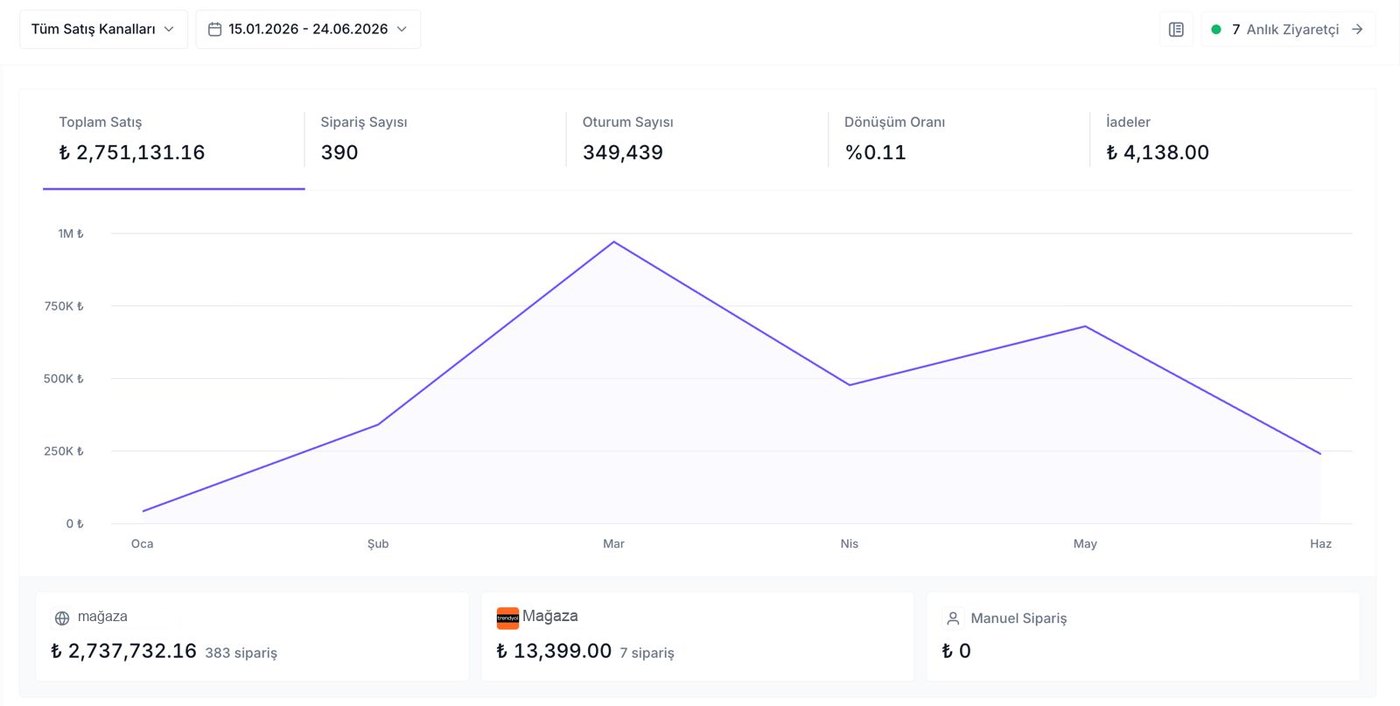Click the calendar icon in date selector

tap(215, 29)
